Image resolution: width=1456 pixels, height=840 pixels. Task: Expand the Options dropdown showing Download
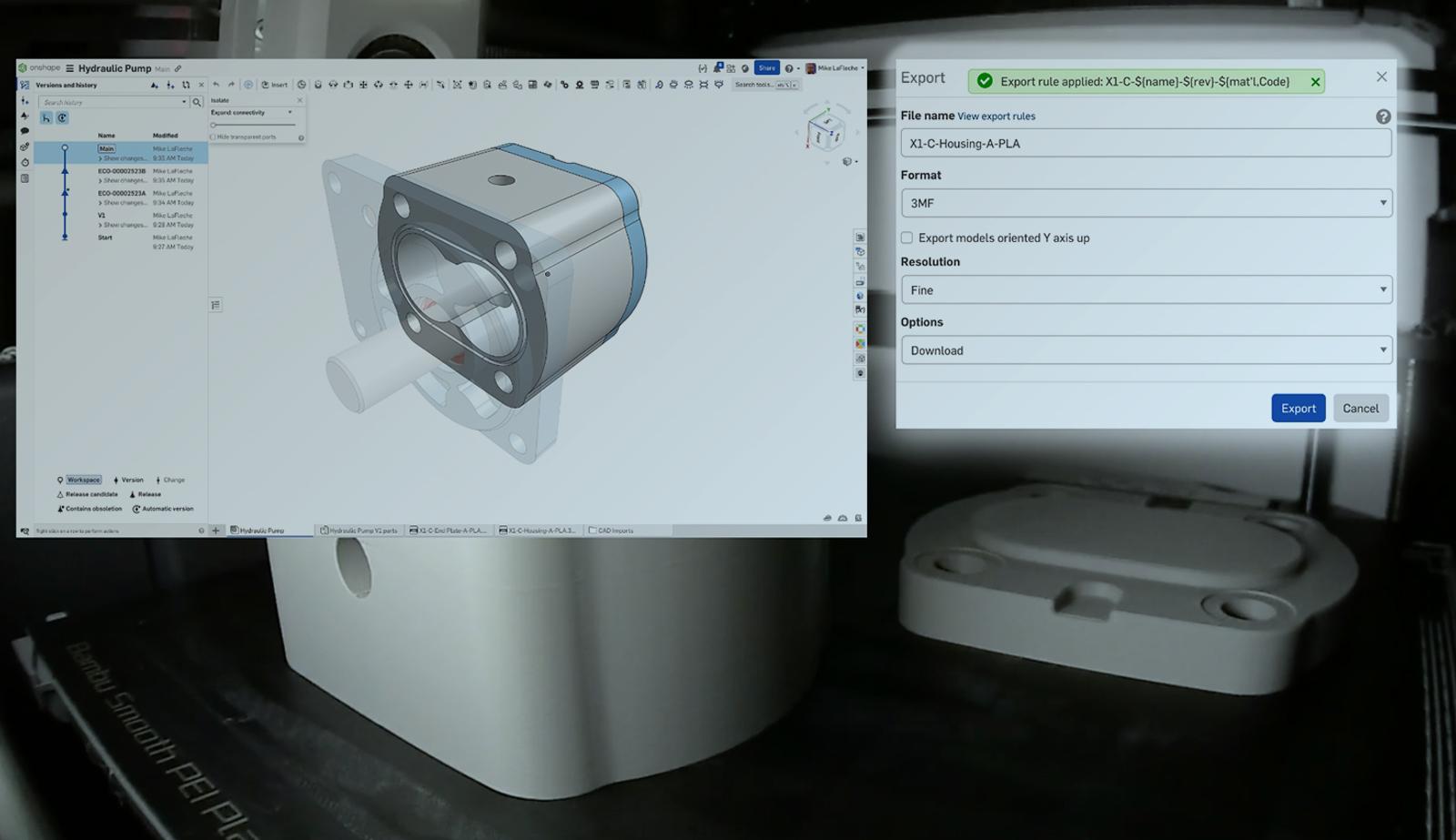point(1146,350)
